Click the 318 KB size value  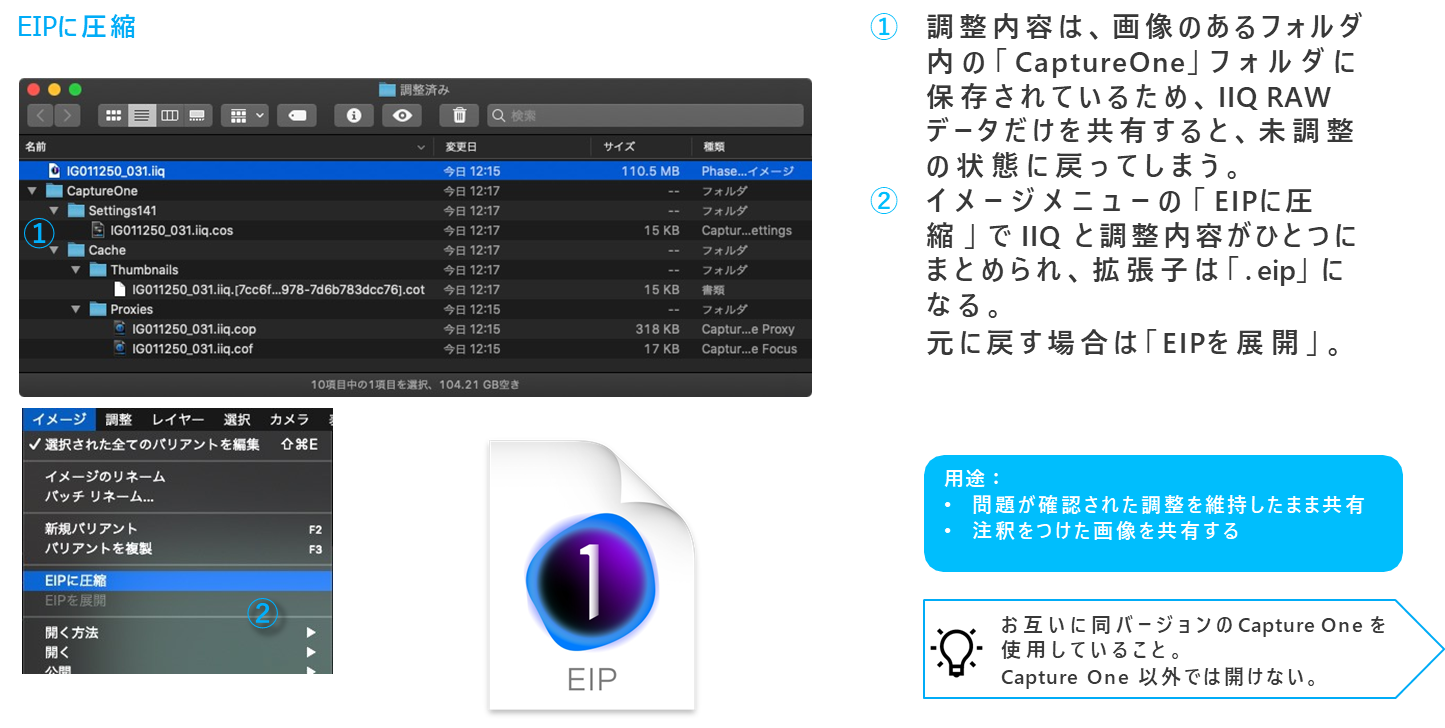pos(658,329)
